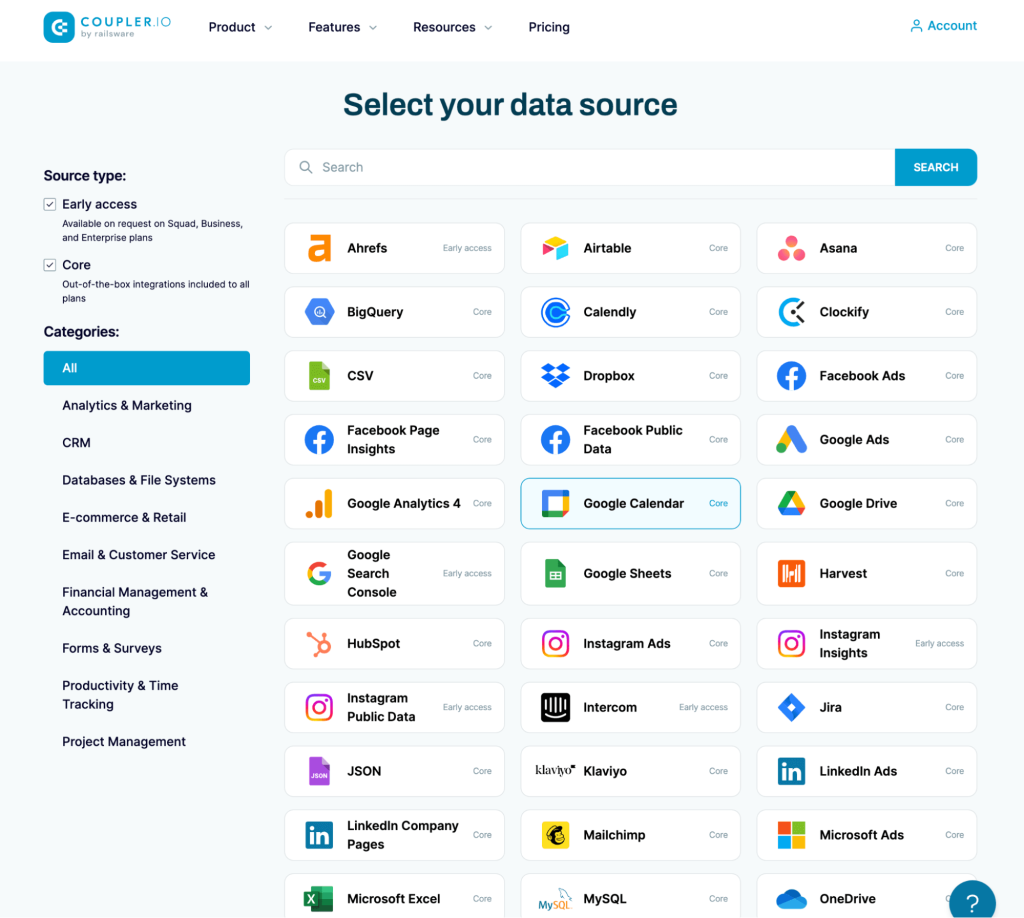Screen dimensions: 1024x918
Task: Filter by Forms & Surveys category
Action: pos(112,648)
